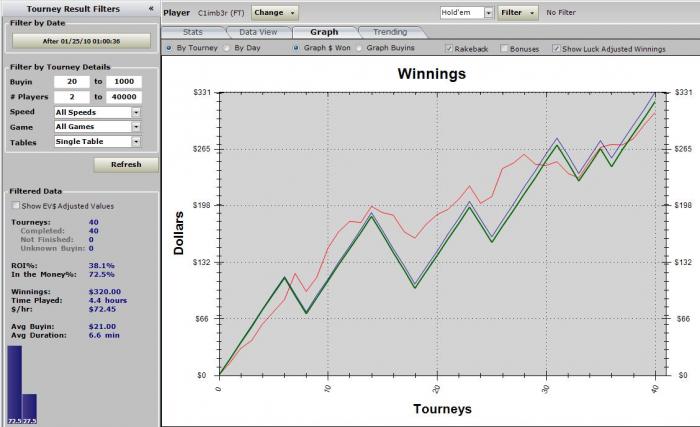The image size is (700, 427).
Task: Click the Dollars y-axis label
Action: 179,233
